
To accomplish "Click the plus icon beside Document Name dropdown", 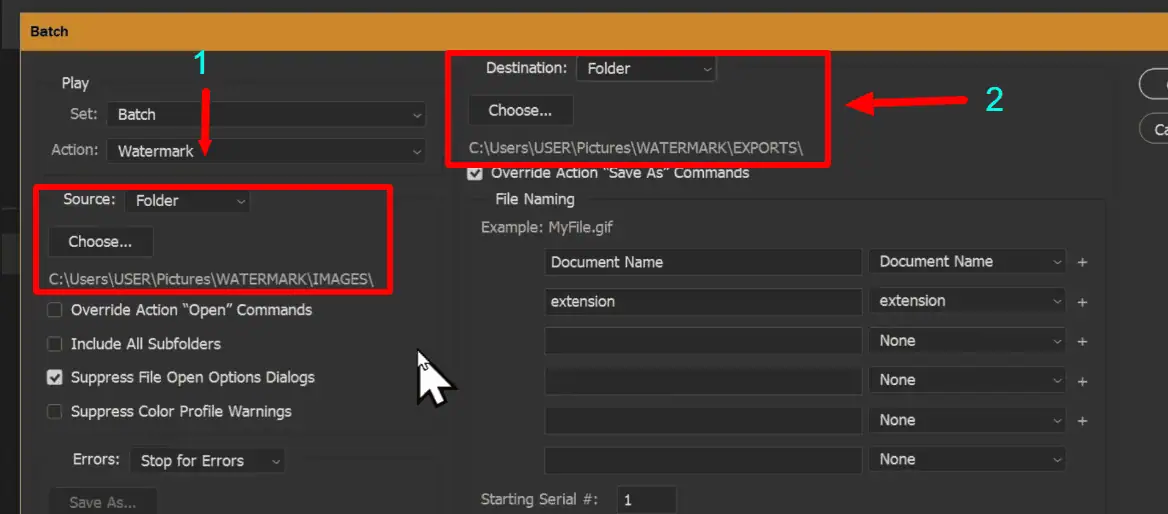I will point(1082,263).
